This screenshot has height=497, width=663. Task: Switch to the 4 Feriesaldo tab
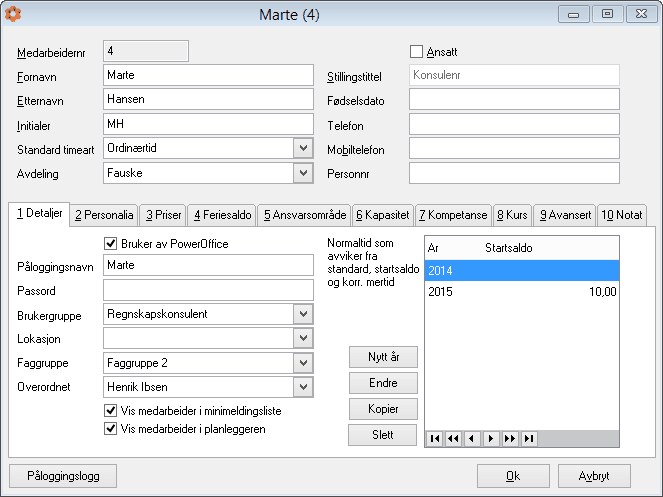[x=222, y=215]
